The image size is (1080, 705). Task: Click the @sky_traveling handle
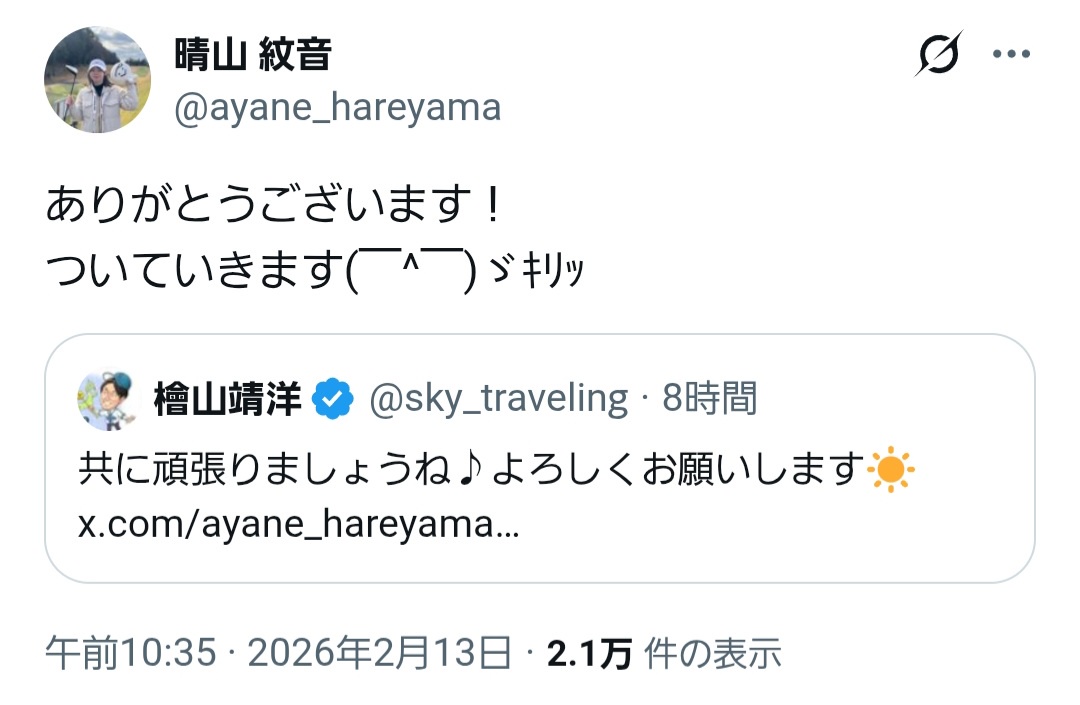(x=499, y=400)
